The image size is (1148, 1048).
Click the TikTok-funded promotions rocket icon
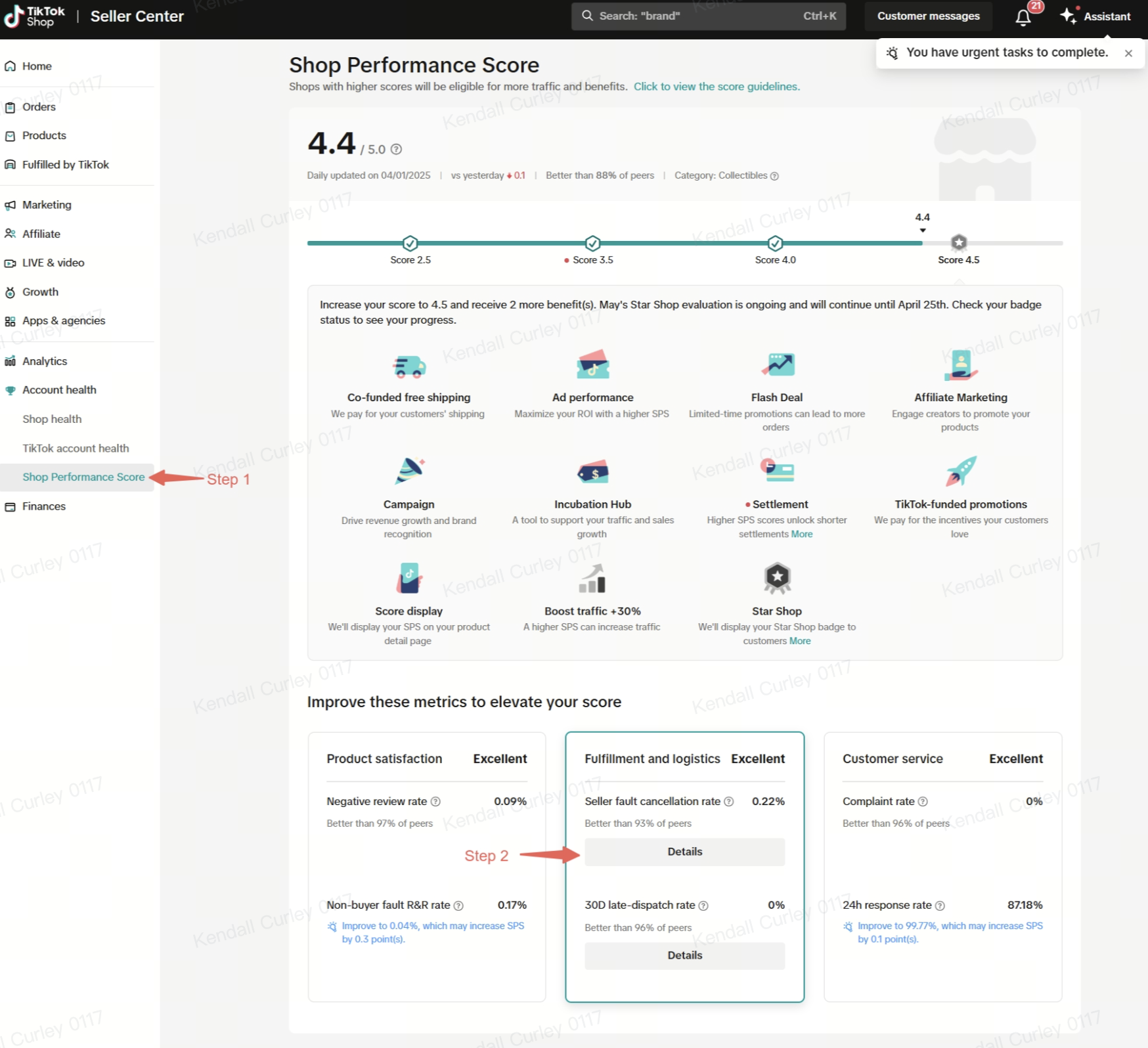pos(961,471)
